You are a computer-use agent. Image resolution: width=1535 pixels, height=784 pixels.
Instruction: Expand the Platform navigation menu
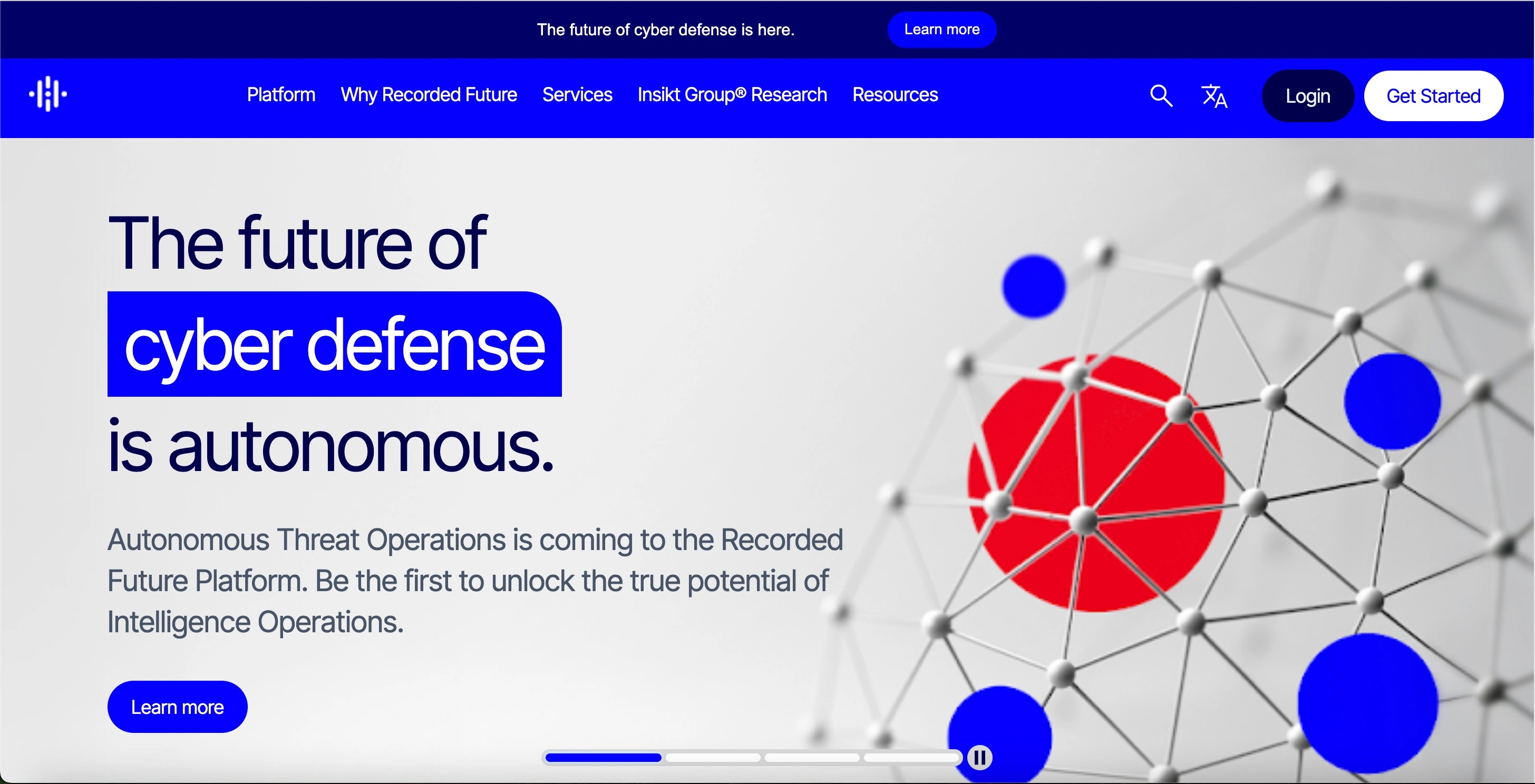coord(280,94)
